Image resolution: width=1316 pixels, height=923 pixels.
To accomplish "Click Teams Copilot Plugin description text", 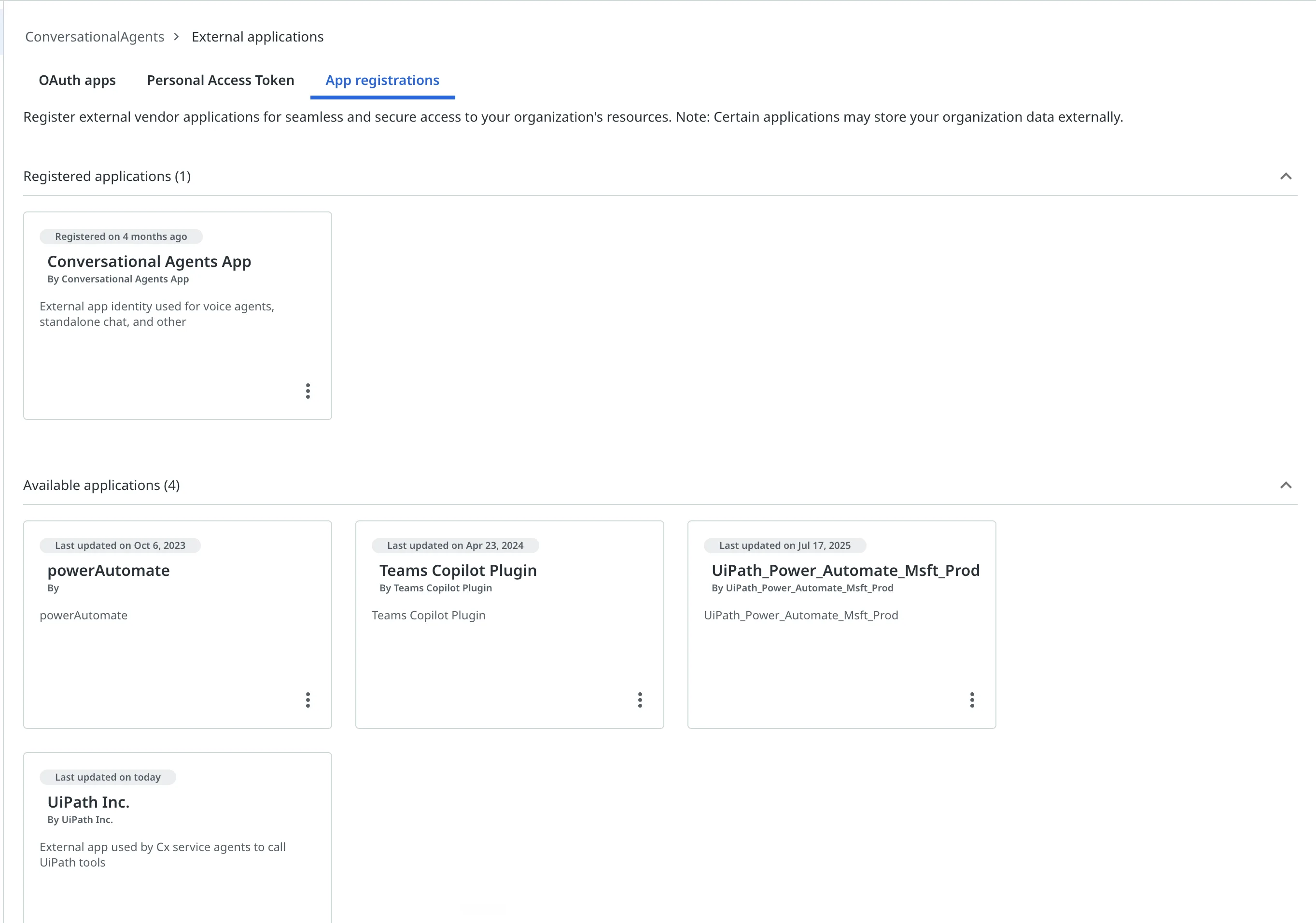I will pos(428,615).
